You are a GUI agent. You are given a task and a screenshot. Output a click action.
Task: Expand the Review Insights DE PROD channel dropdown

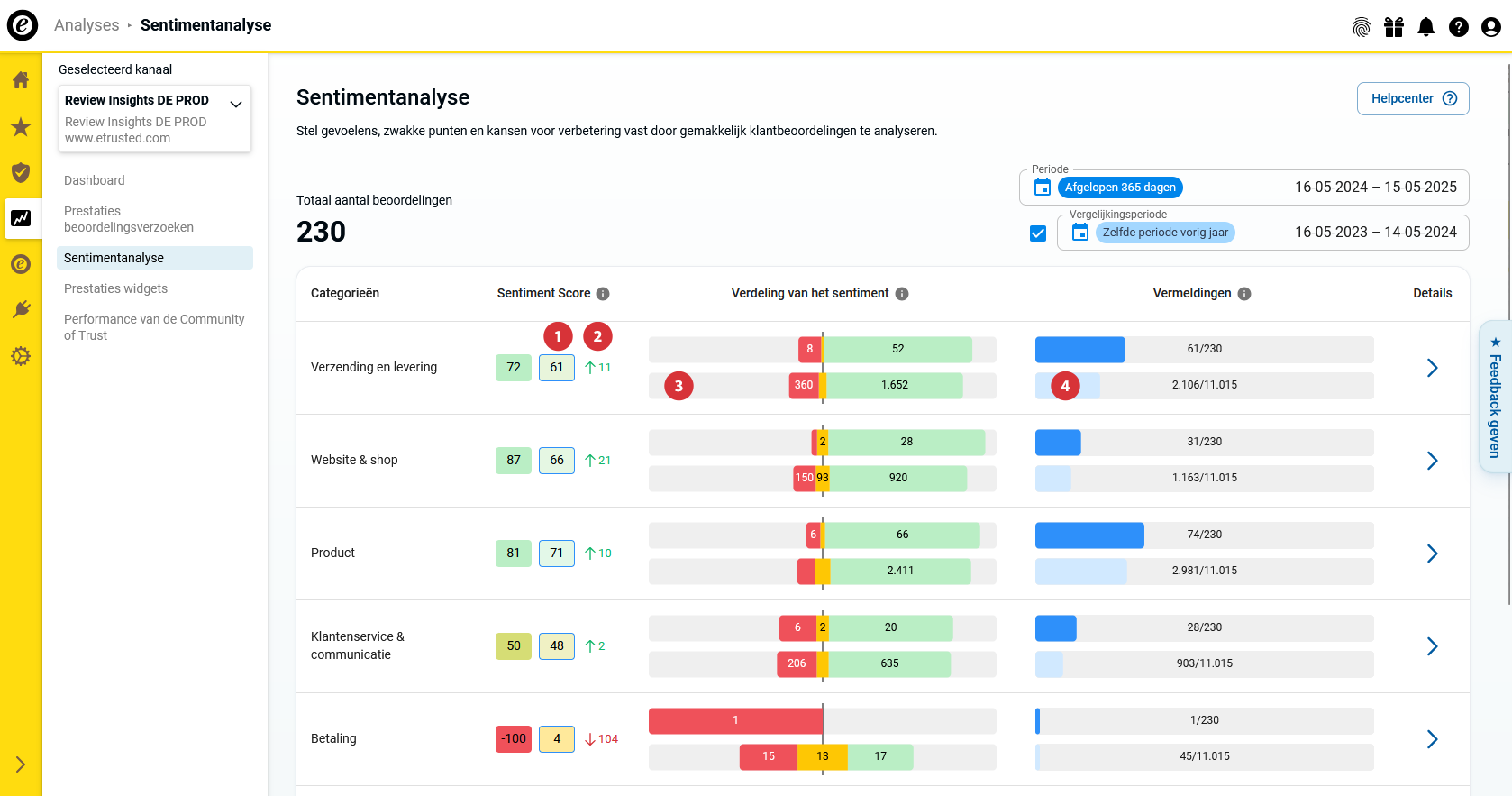coord(155,118)
